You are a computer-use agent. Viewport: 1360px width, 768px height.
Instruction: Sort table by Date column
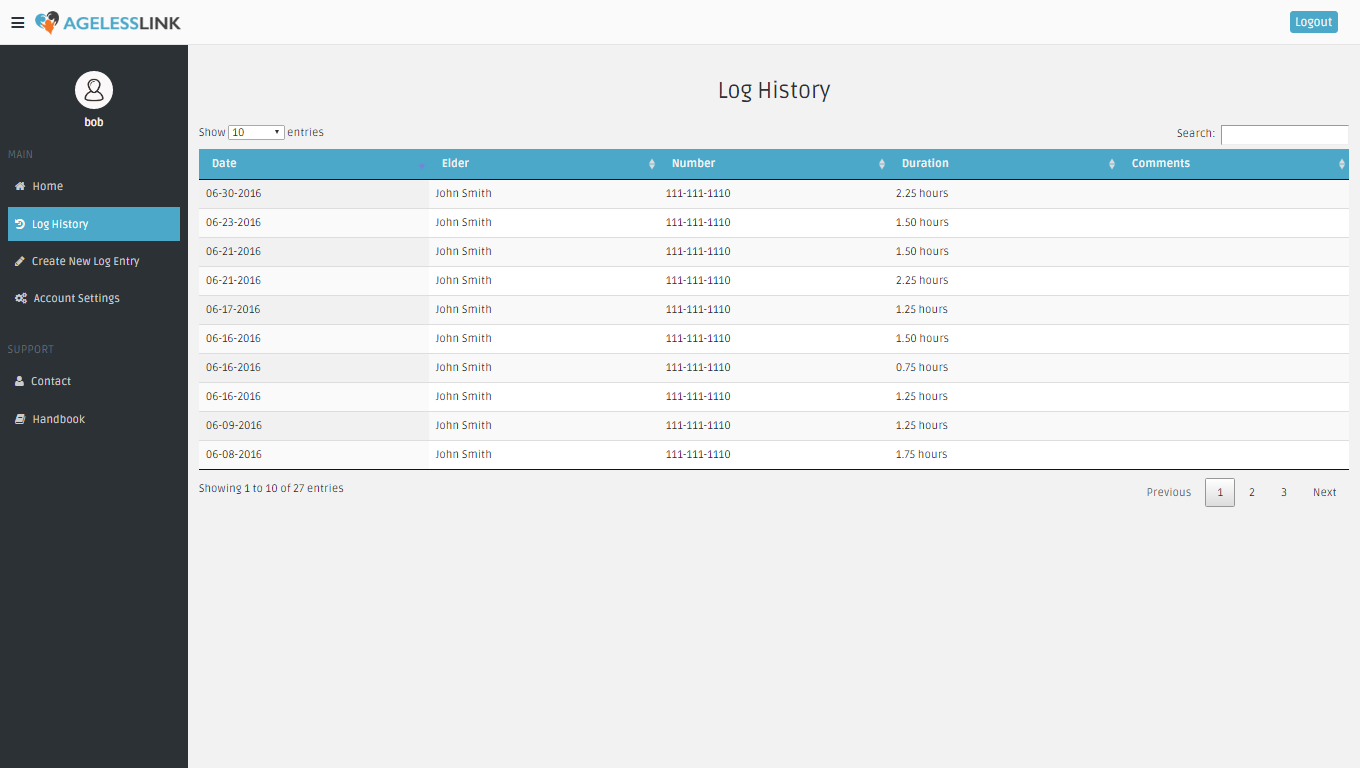[225, 163]
